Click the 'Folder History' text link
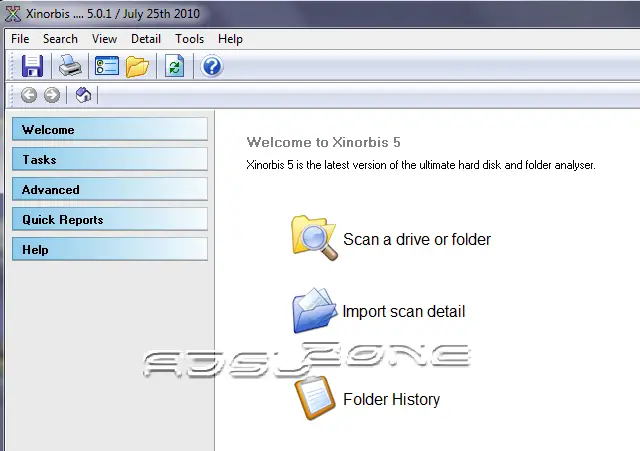The image size is (640, 451). pos(391,399)
